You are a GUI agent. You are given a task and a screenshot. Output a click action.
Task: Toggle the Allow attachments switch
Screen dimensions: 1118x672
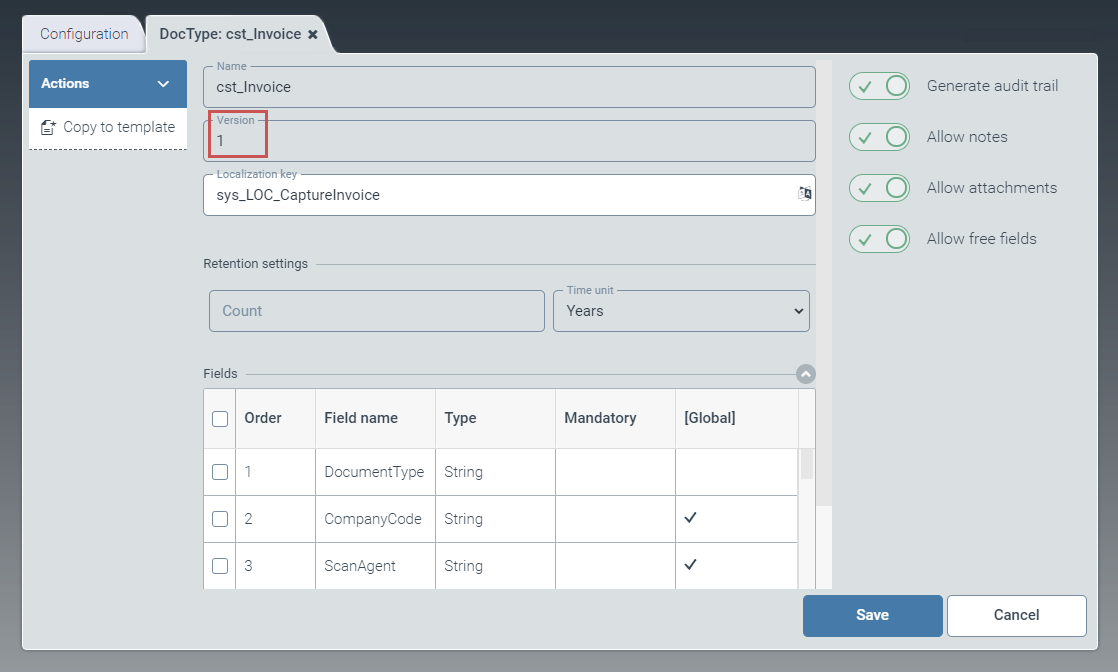coord(879,188)
